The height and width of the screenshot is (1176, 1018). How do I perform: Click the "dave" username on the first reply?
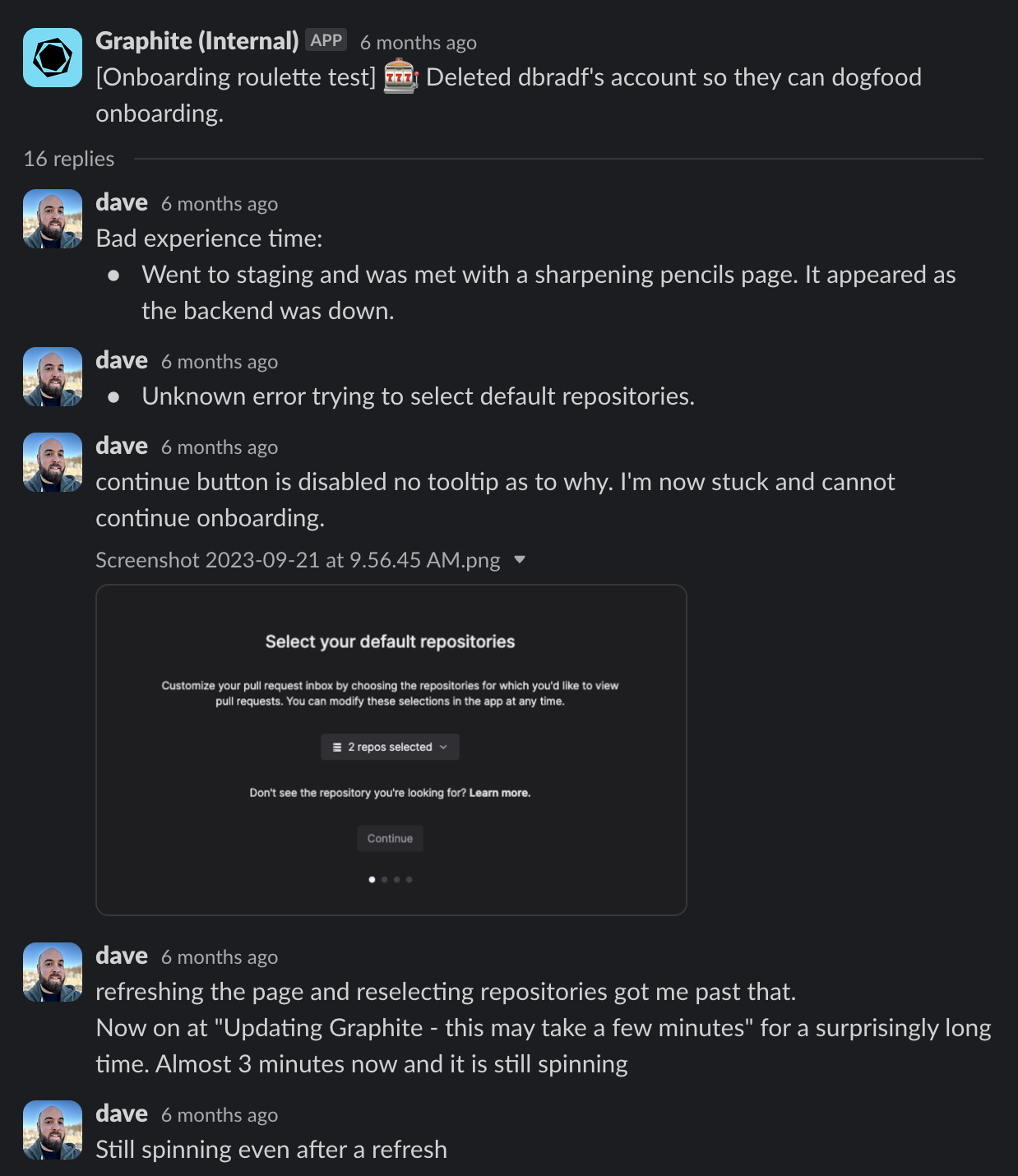(121, 201)
